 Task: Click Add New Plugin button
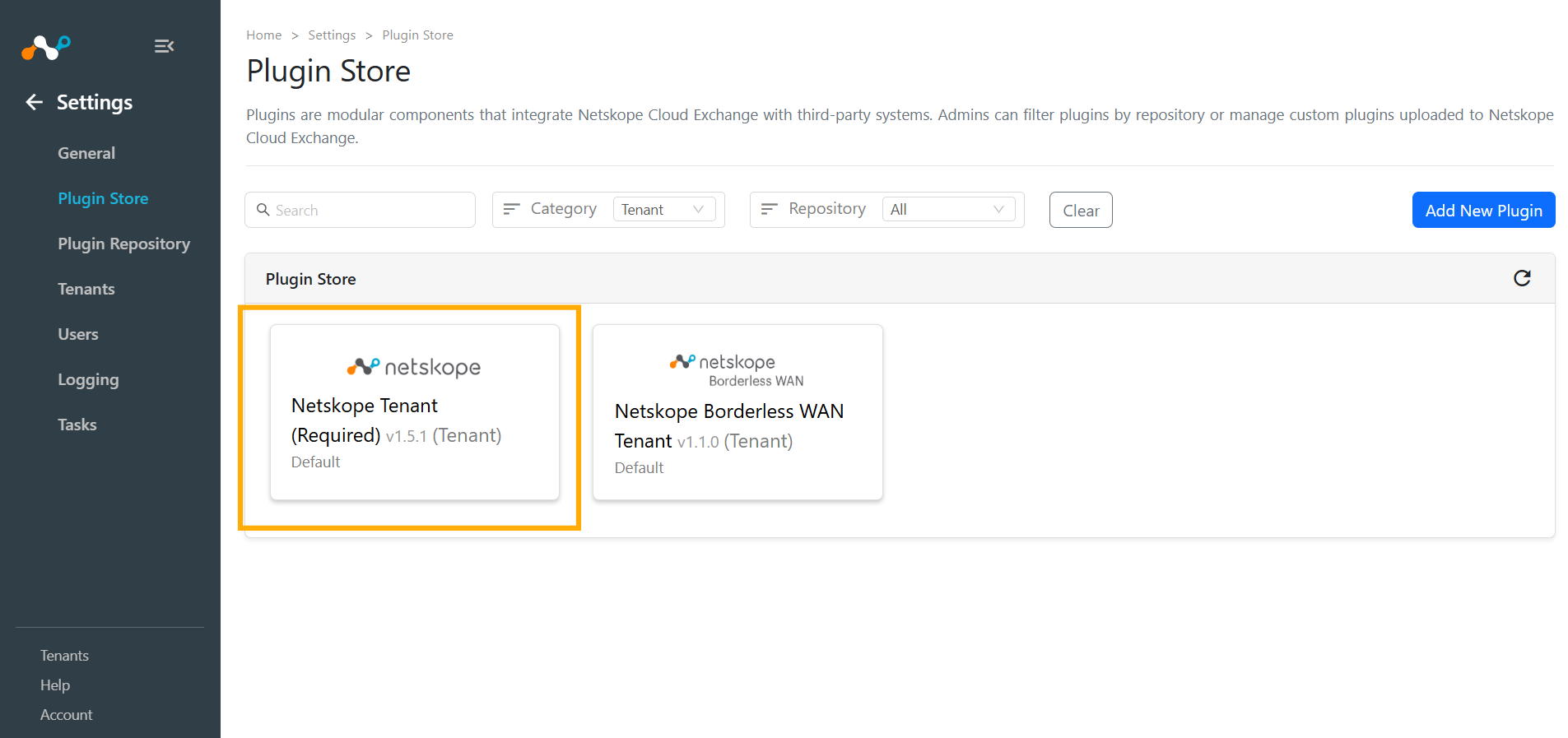(x=1483, y=210)
